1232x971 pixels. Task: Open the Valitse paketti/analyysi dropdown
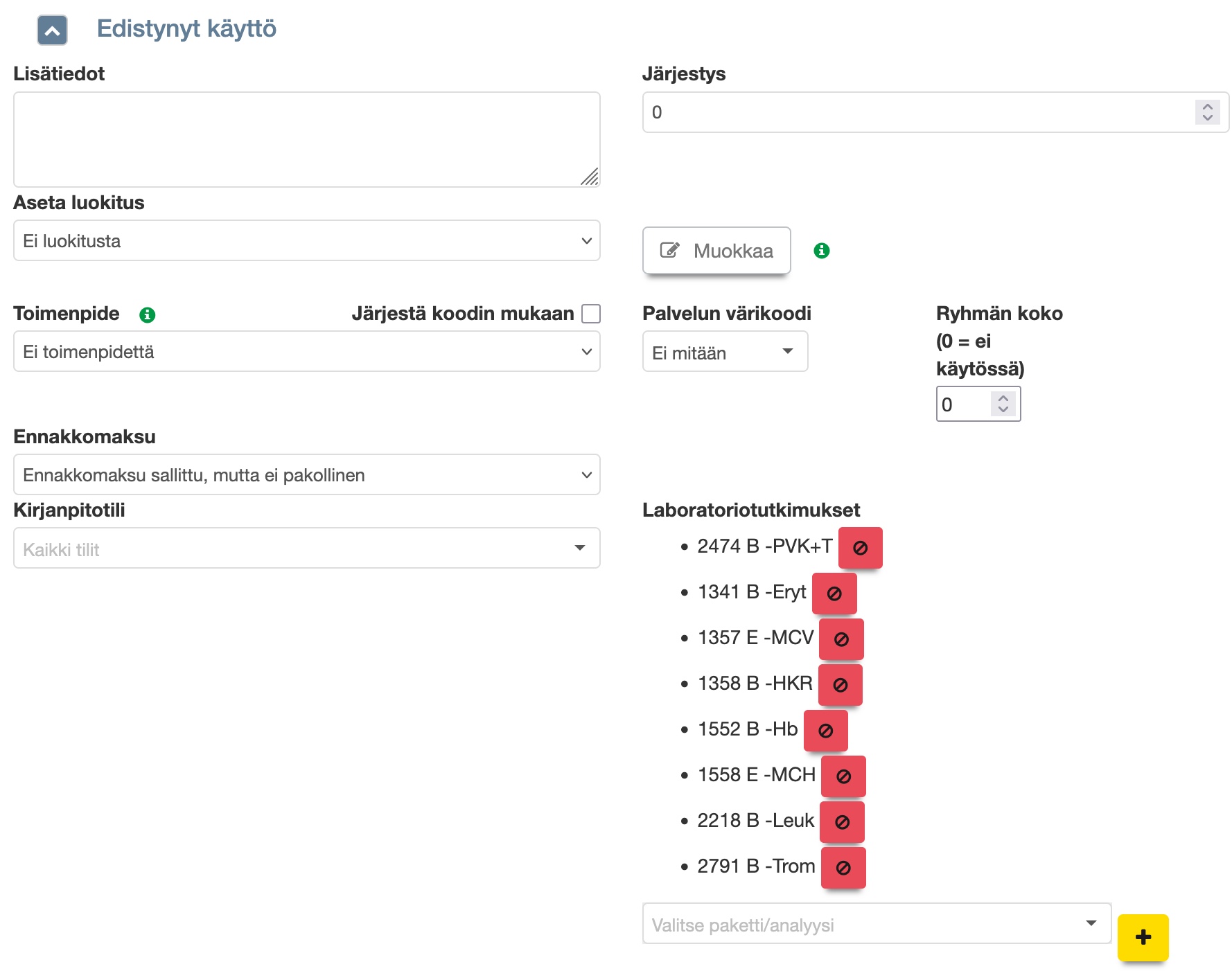tap(876, 924)
